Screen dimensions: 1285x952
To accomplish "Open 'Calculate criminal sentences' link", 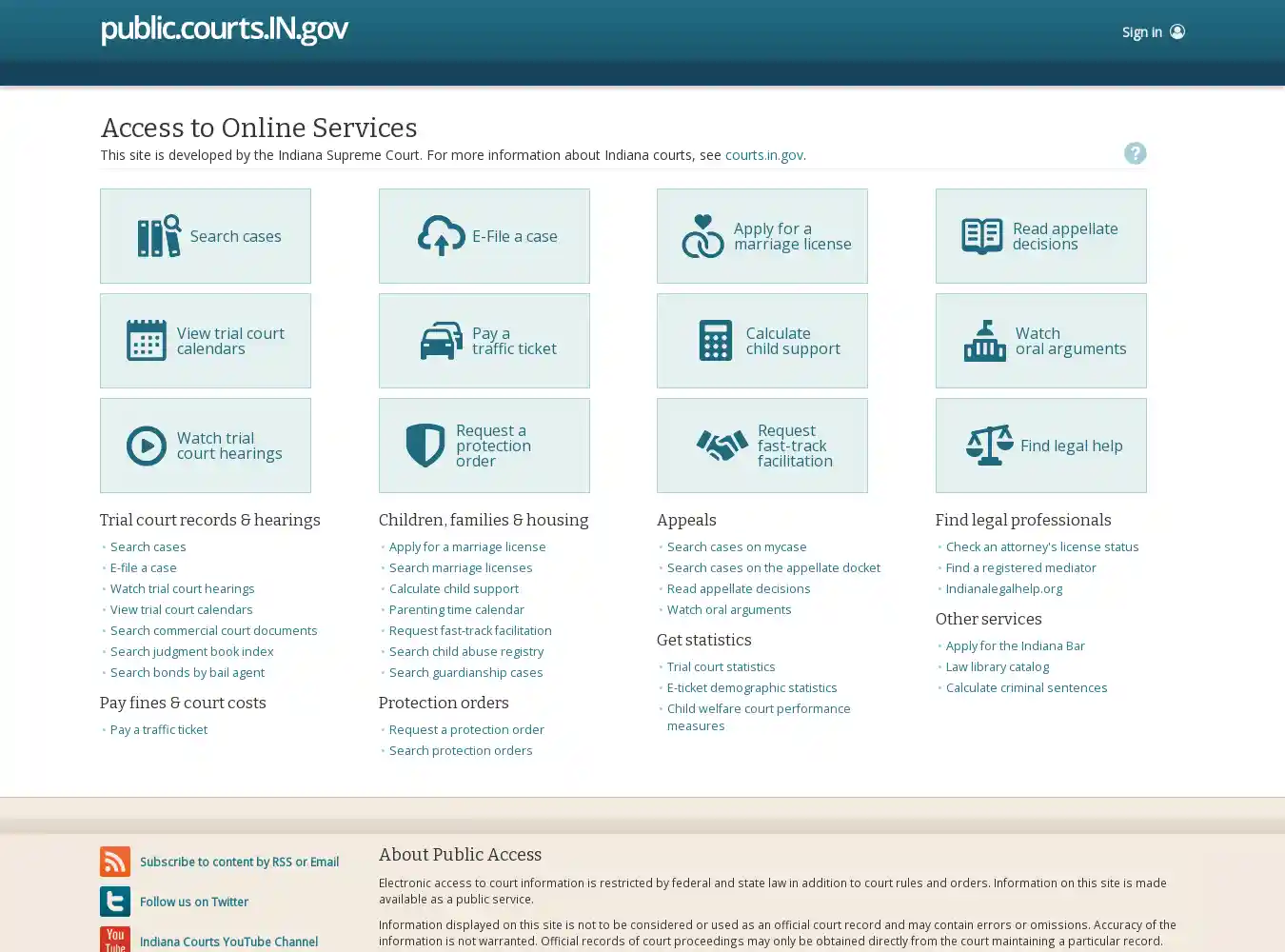I will click(x=1026, y=687).
